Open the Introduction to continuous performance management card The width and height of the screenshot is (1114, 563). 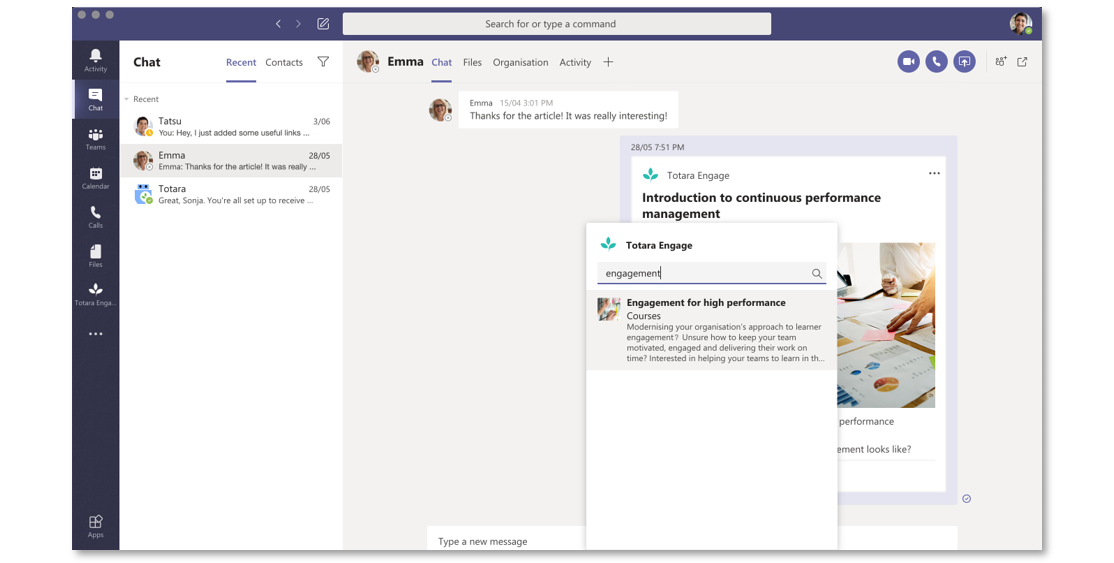[761, 205]
